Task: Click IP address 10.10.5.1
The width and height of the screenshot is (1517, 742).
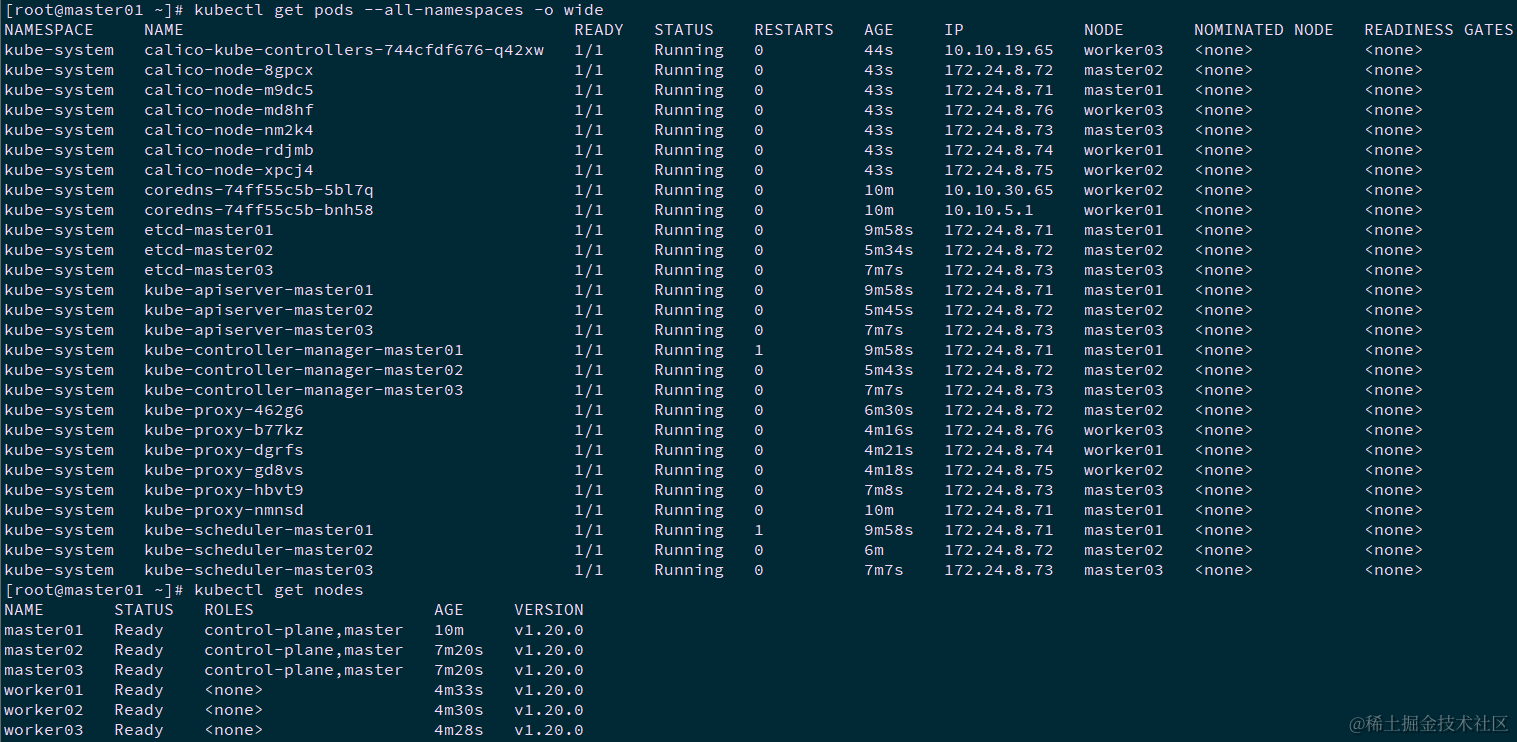Action: [x=989, y=210]
